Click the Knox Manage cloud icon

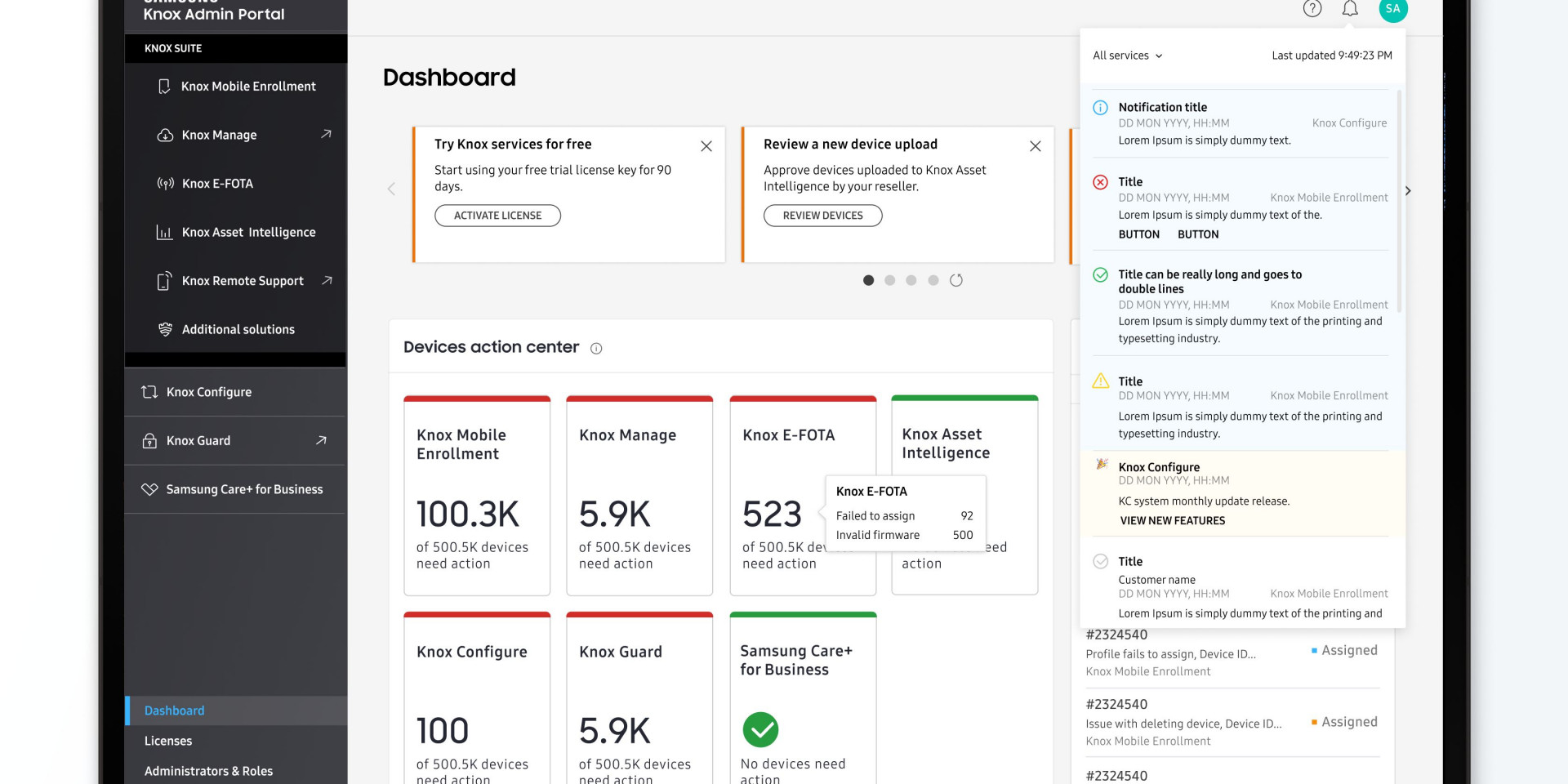pos(165,135)
